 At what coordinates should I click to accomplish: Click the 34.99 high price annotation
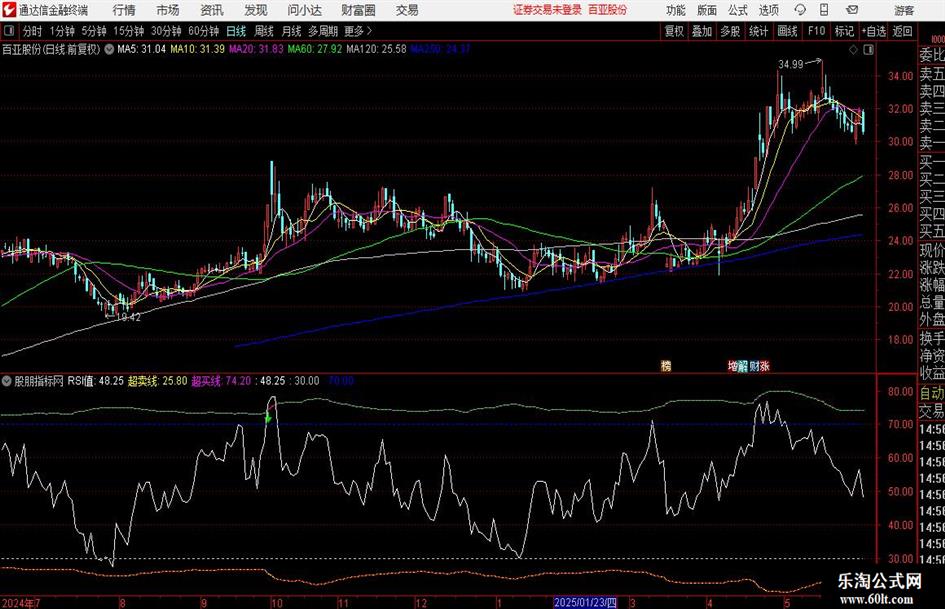(791, 65)
